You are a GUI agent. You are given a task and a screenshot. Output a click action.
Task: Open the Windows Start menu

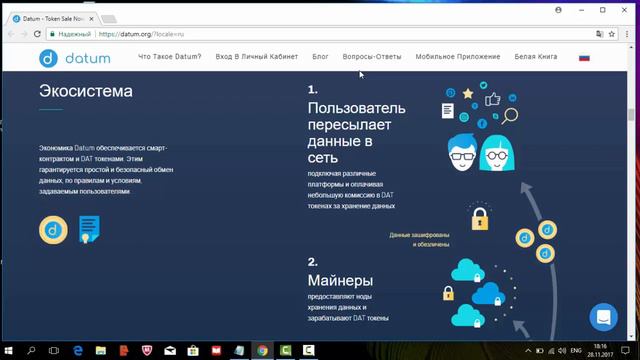(x=8, y=351)
